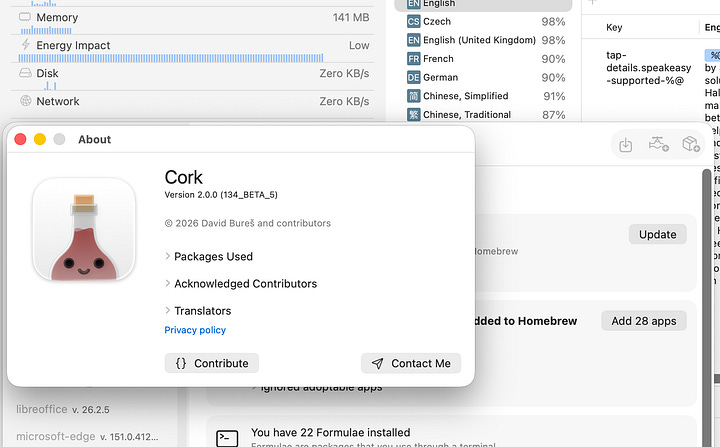Viewport: 720px width, 447px height.
Task: Open the Privacy policy link
Action: pyautogui.click(x=195, y=330)
